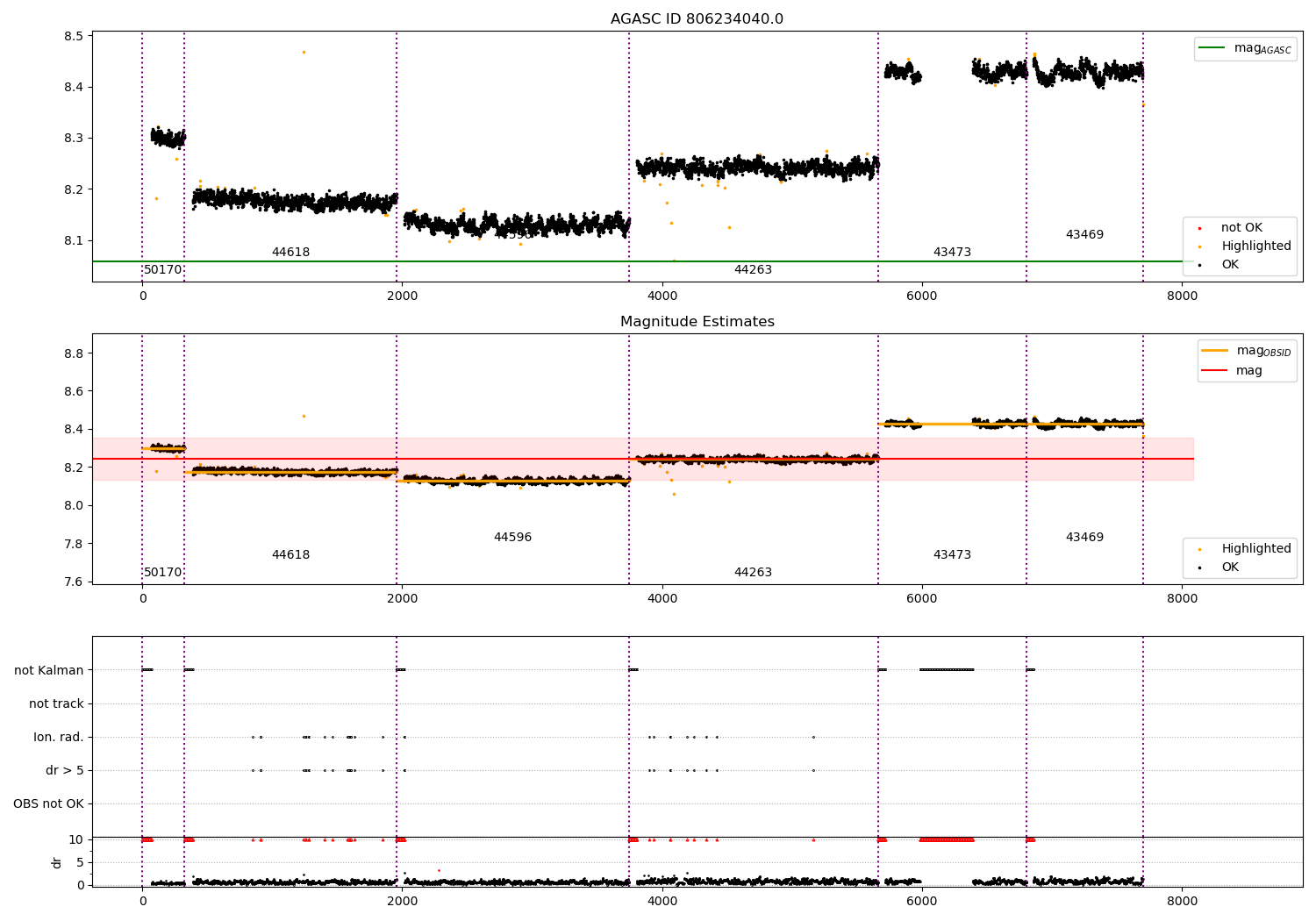Viewport: 1316px width, 921px height.
Task: Select obsid label 44618 in Magnitude Estimates plot
Action: click(290, 555)
